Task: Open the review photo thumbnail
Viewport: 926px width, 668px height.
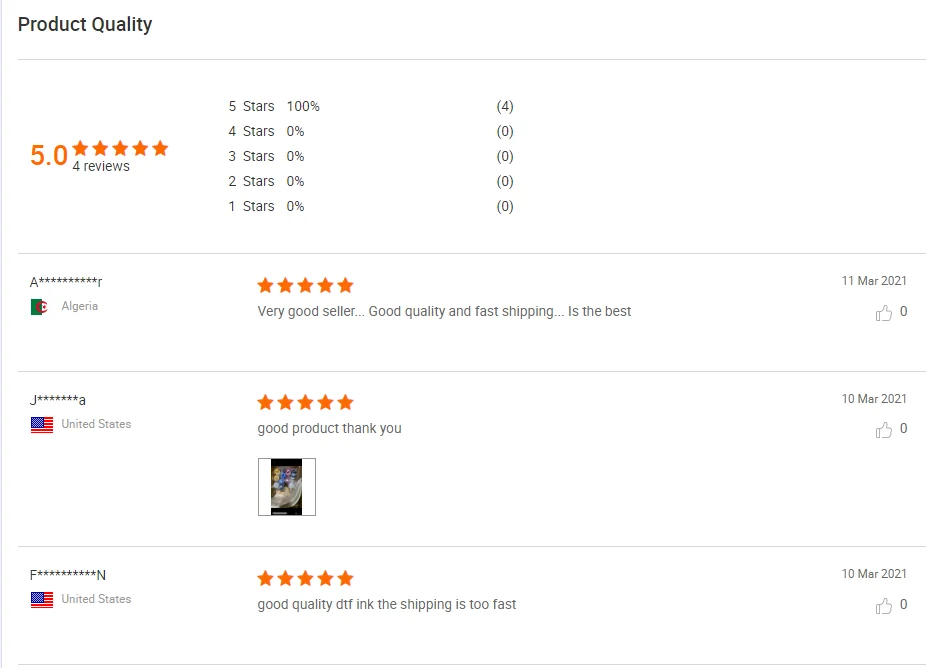Action: click(x=287, y=487)
